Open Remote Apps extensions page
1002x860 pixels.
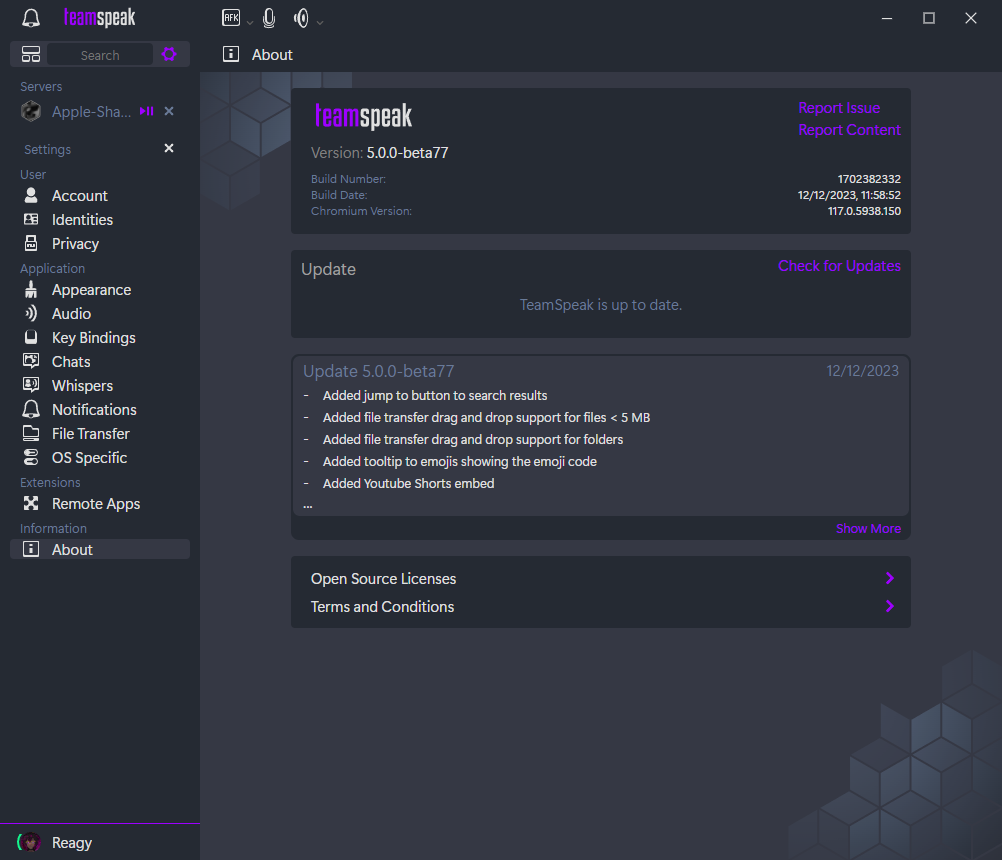100,504
